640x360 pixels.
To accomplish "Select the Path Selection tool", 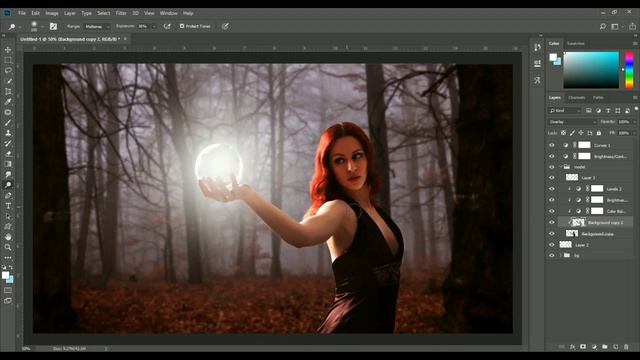I will [8, 216].
